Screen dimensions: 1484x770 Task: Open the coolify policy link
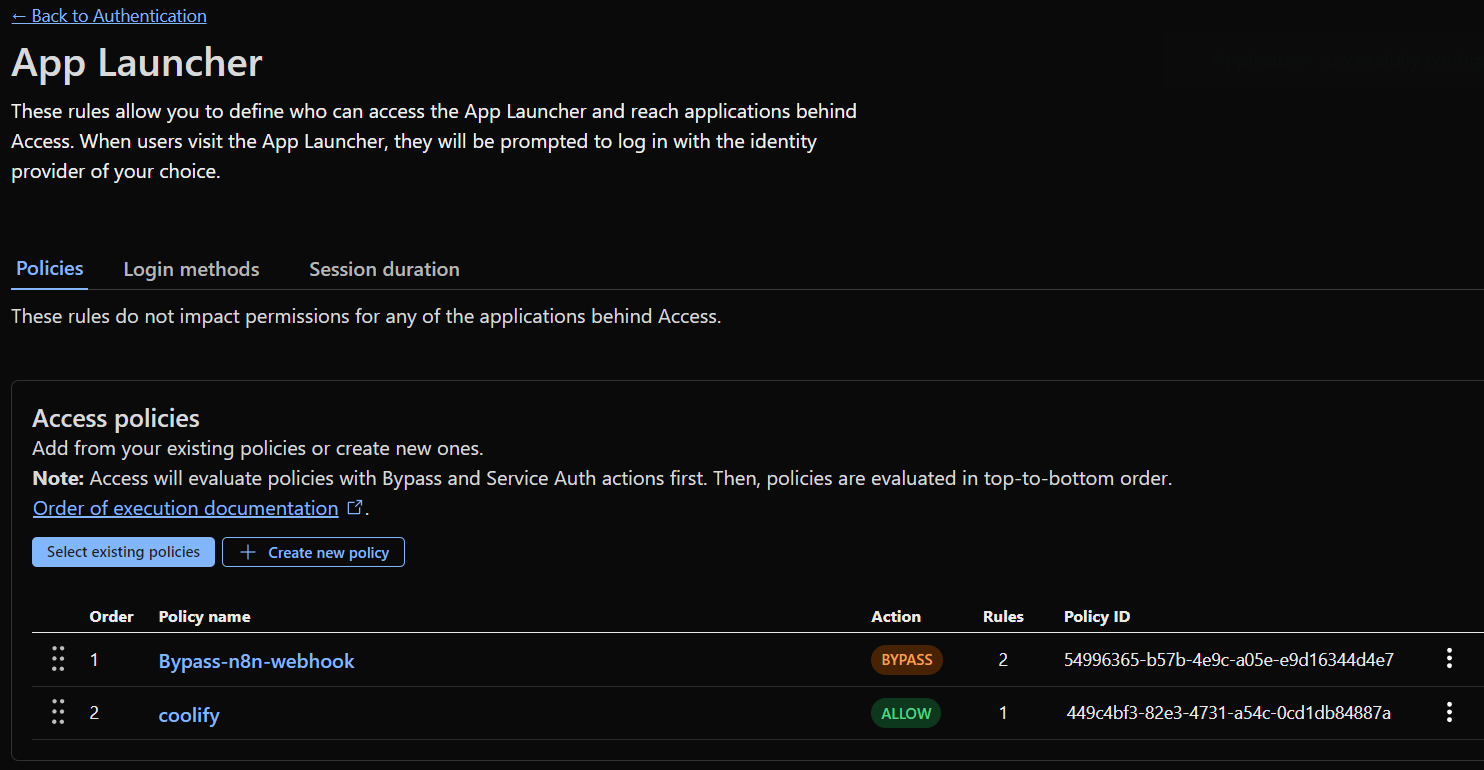coord(189,715)
